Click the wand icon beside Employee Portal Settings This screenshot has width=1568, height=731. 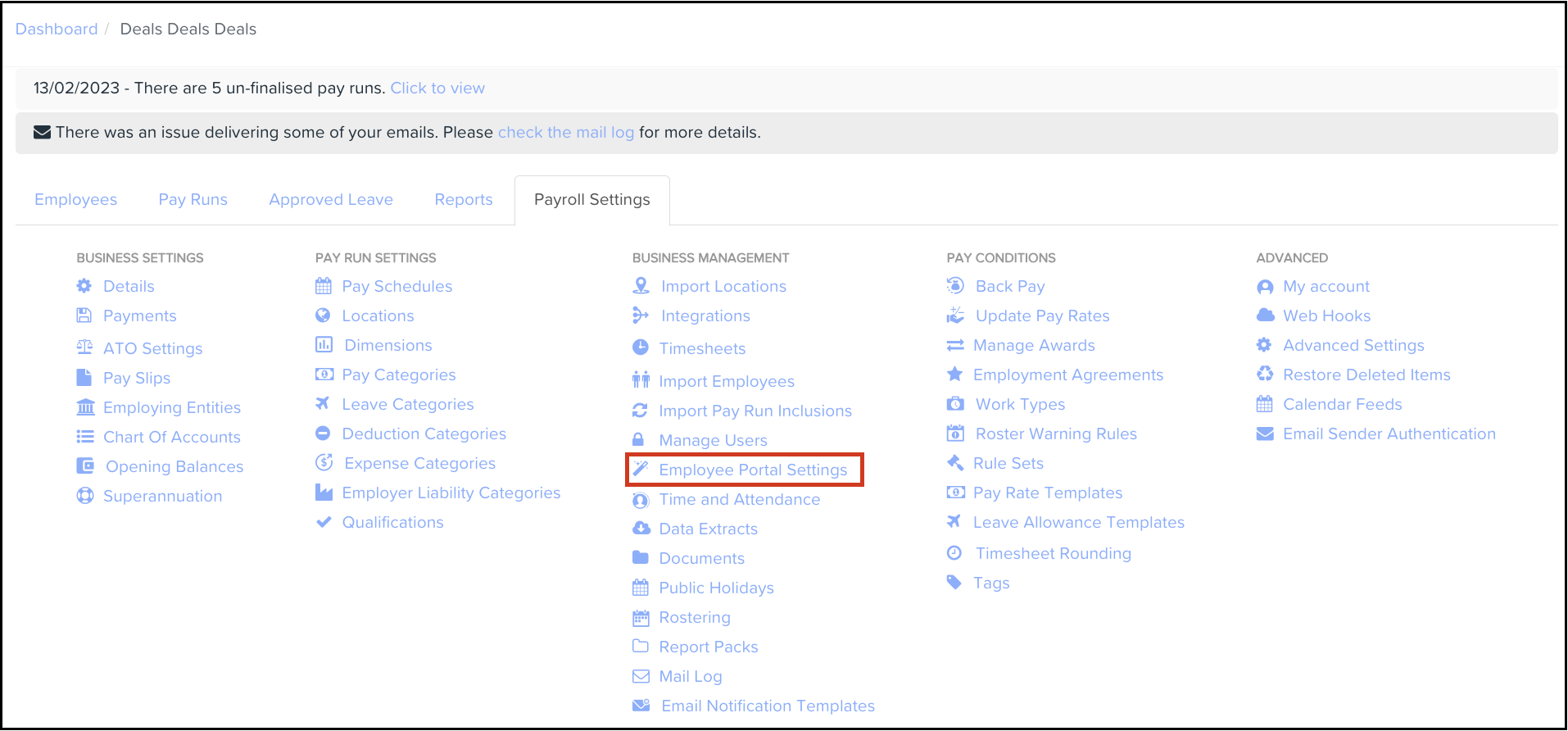click(641, 469)
